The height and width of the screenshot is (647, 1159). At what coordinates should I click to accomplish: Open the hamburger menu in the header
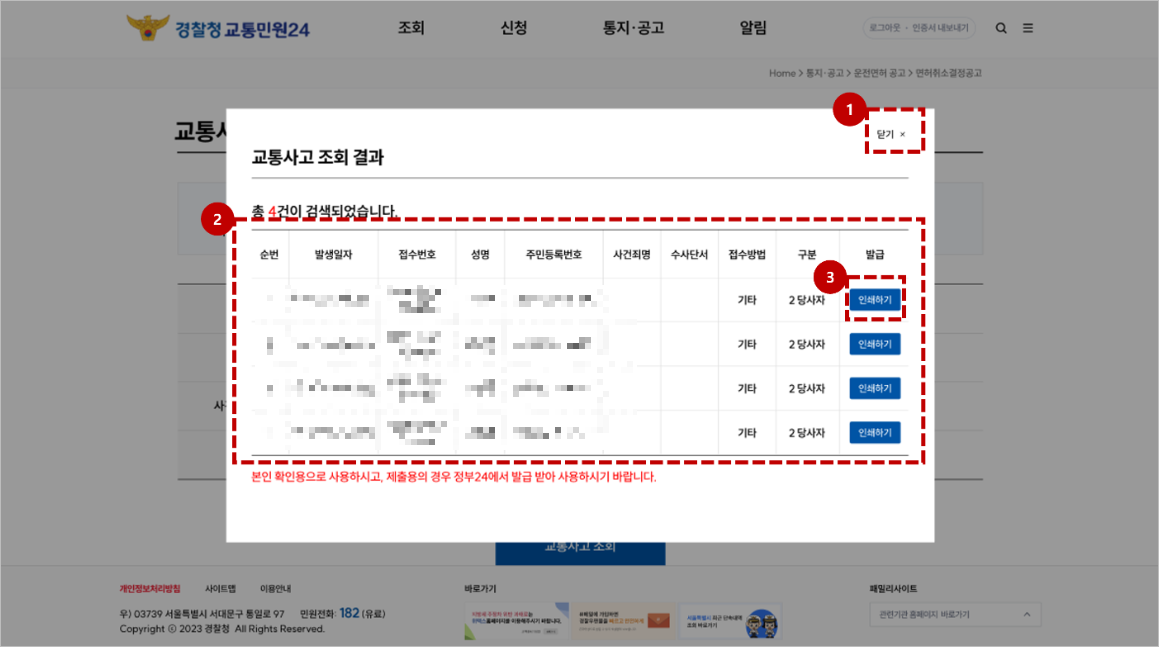[1028, 28]
